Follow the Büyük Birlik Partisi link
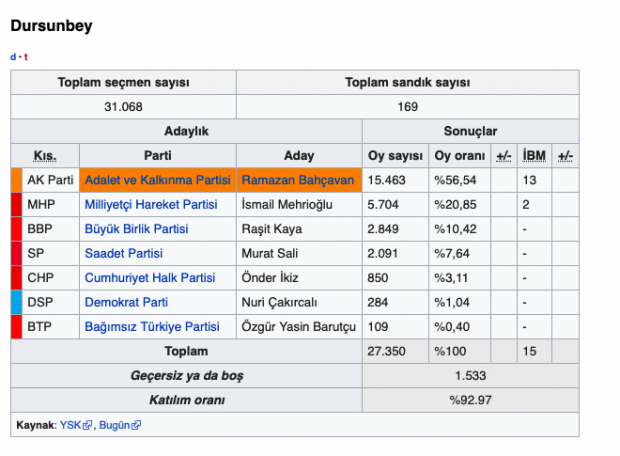This screenshot has width=620, height=456. click(136, 229)
